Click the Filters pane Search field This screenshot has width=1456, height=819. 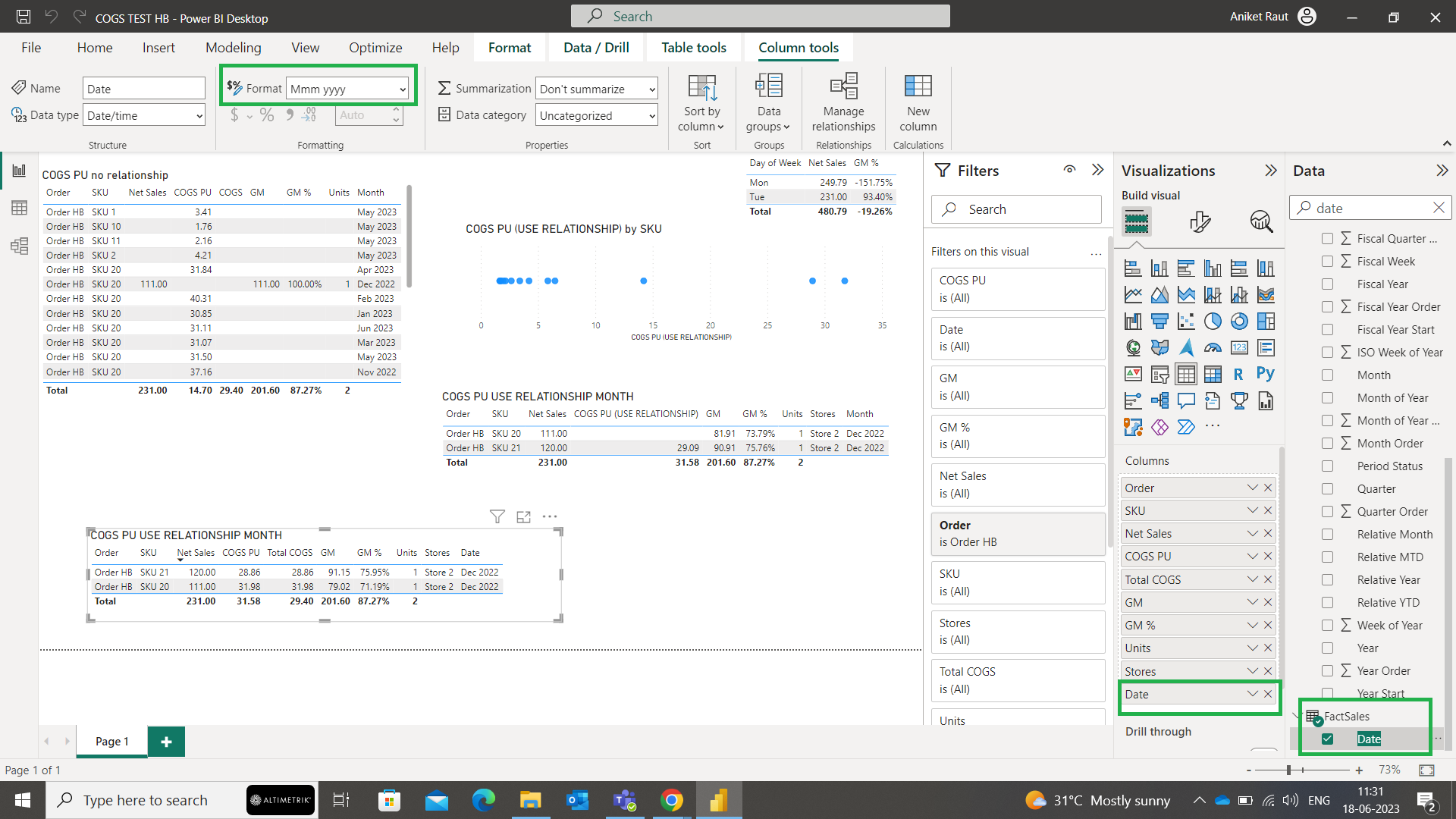[x=1016, y=209]
